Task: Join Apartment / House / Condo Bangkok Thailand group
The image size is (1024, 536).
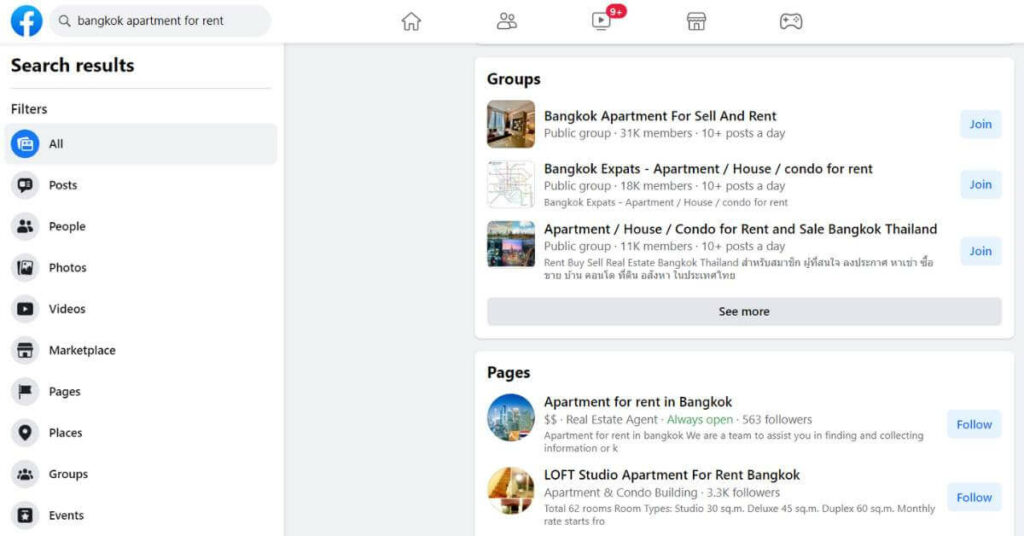Action: click(x=980, y=251)
